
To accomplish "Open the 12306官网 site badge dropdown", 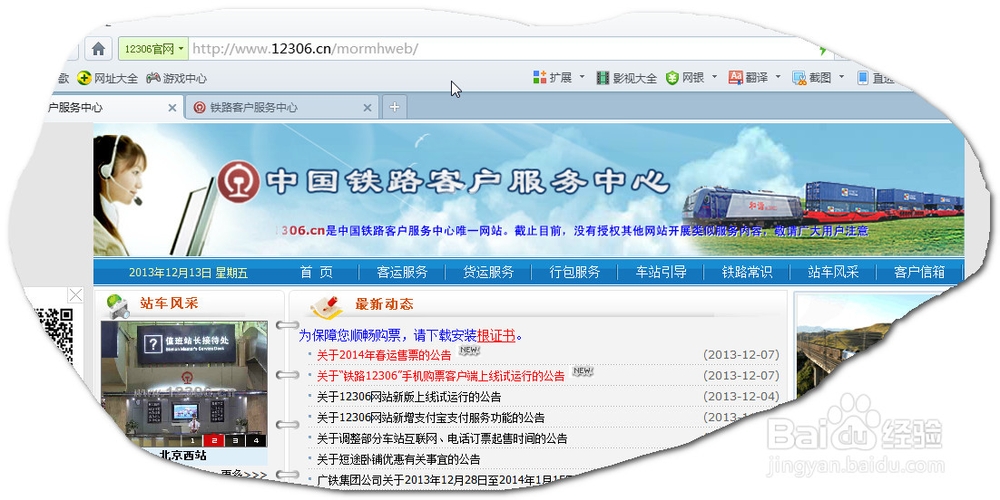I will pos(152,48).
